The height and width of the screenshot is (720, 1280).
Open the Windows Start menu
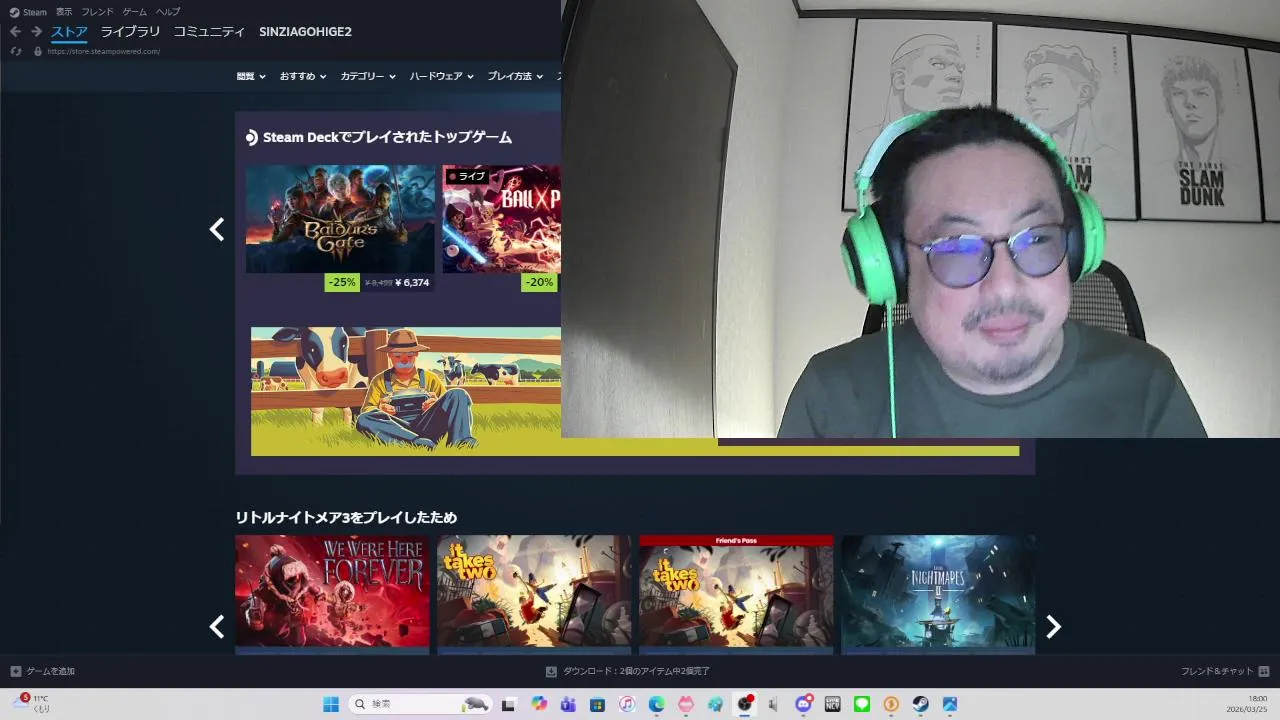330,704
